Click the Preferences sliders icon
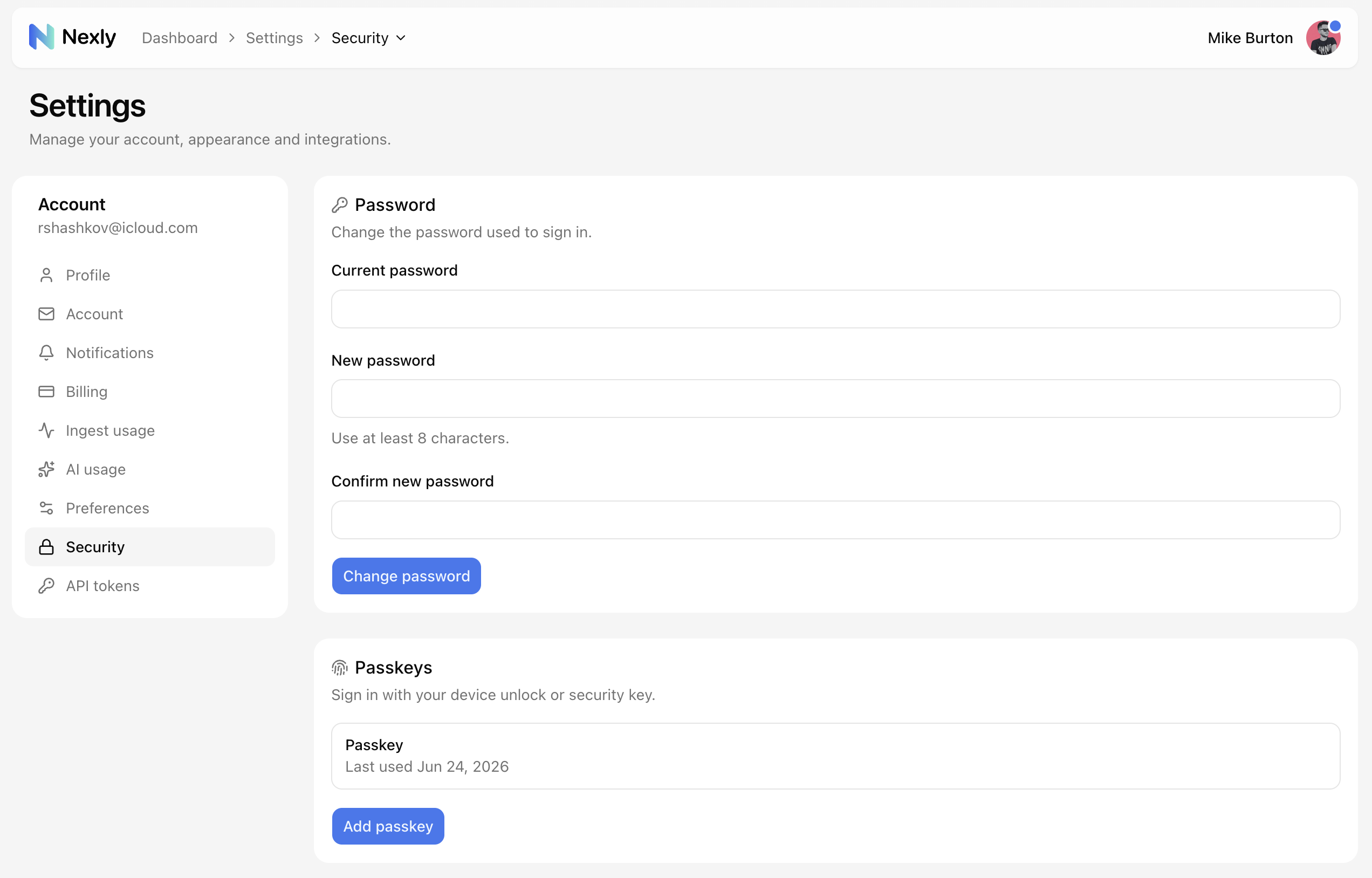This screenshot has height=878, width=1372. click(46, 508)
